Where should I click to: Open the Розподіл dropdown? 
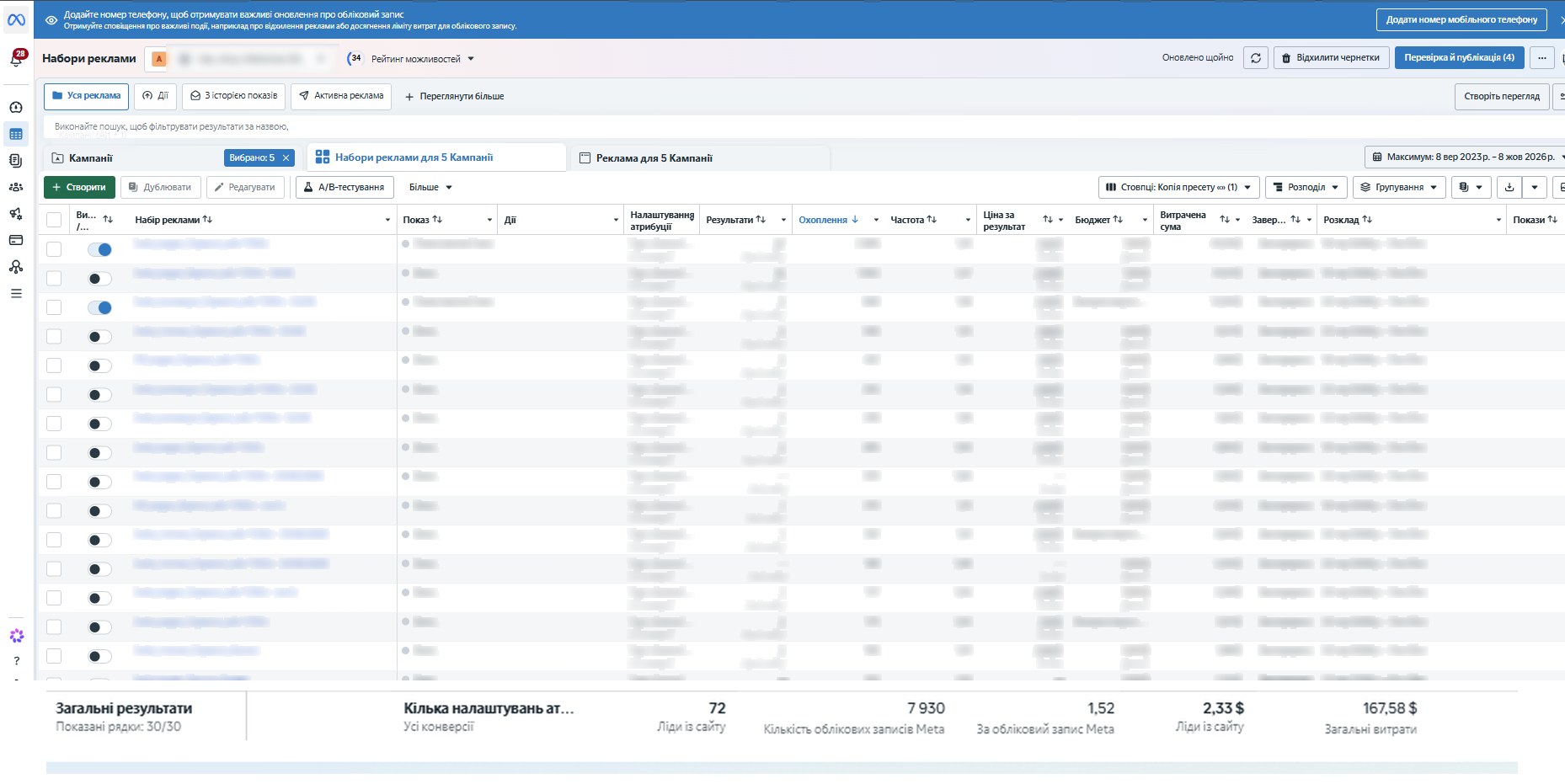(1306, 187)
